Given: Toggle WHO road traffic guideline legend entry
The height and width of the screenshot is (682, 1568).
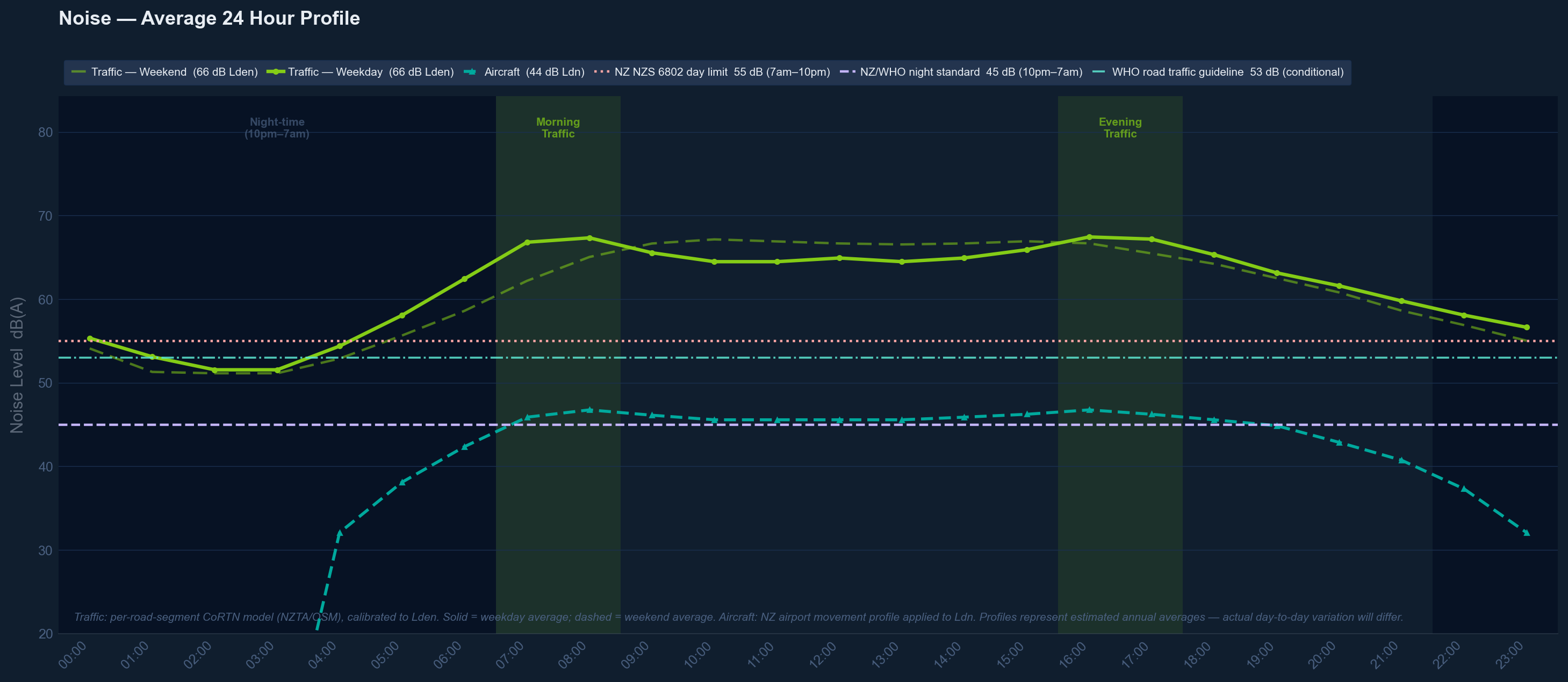Looking at the screenshot, I should point(1218,72).
